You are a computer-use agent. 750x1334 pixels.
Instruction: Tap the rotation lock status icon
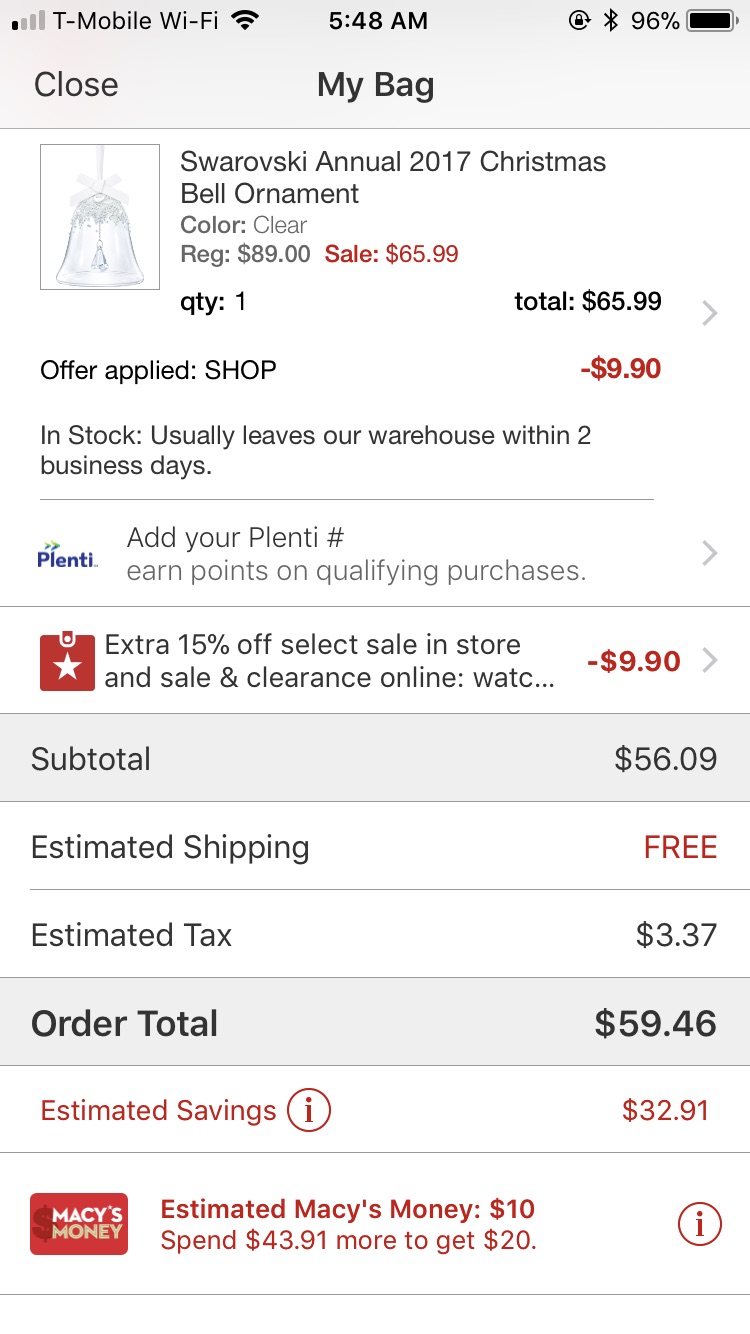pos(579,21)
